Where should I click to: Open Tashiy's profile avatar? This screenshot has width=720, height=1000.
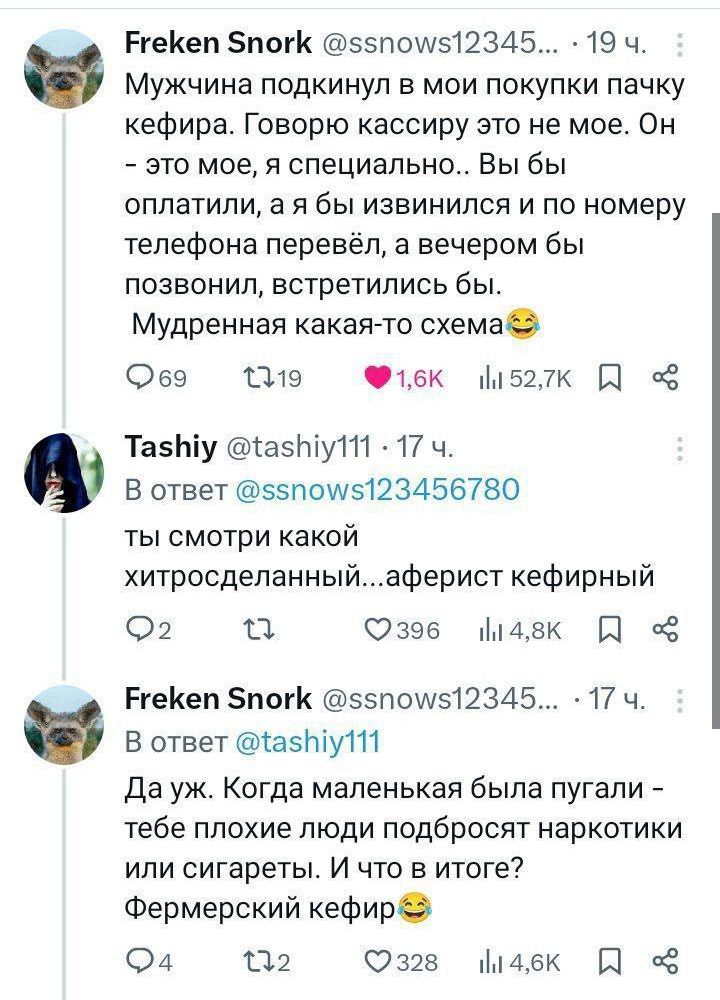(64, 473)
